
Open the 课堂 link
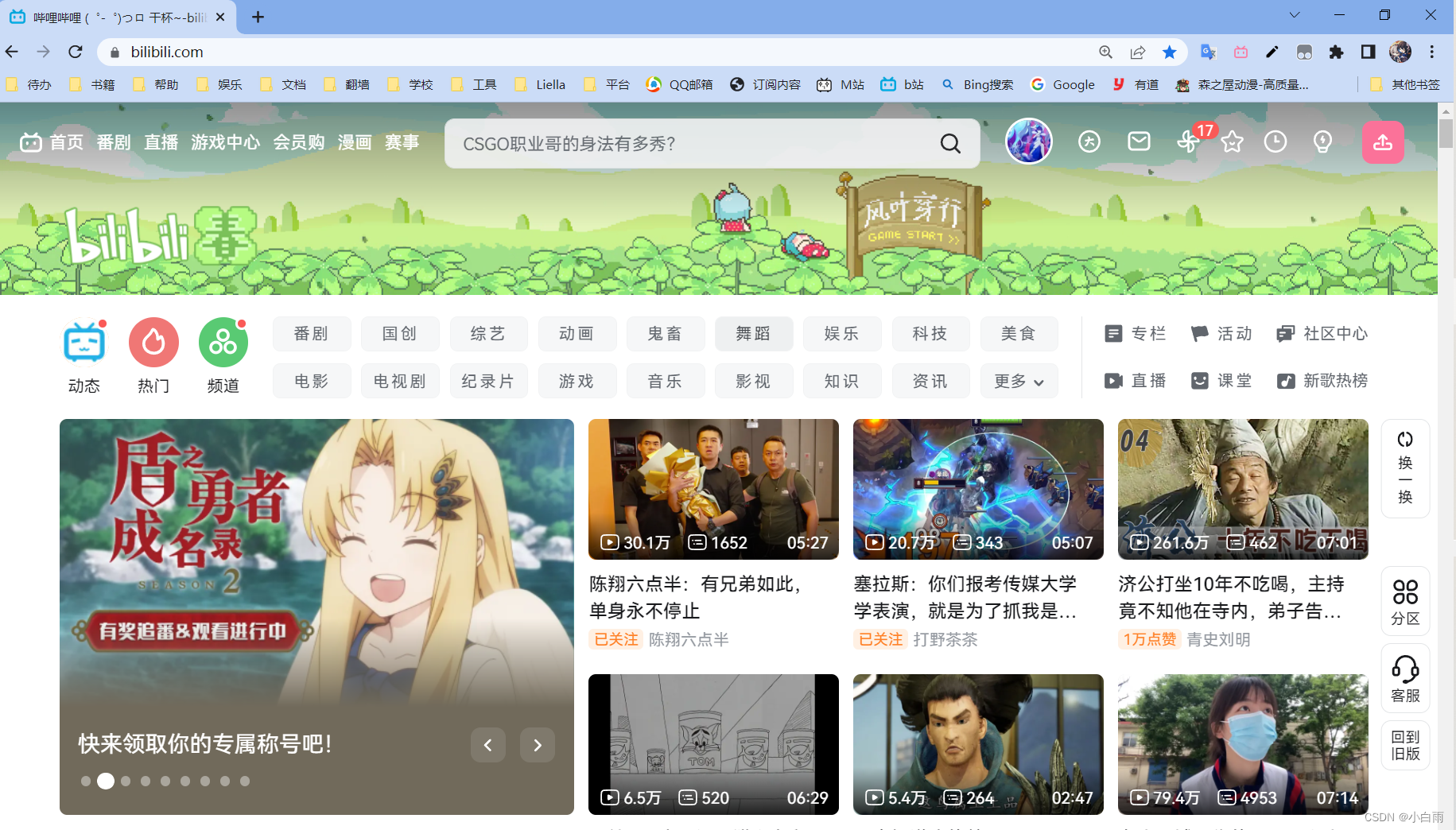coord(1221,381)
